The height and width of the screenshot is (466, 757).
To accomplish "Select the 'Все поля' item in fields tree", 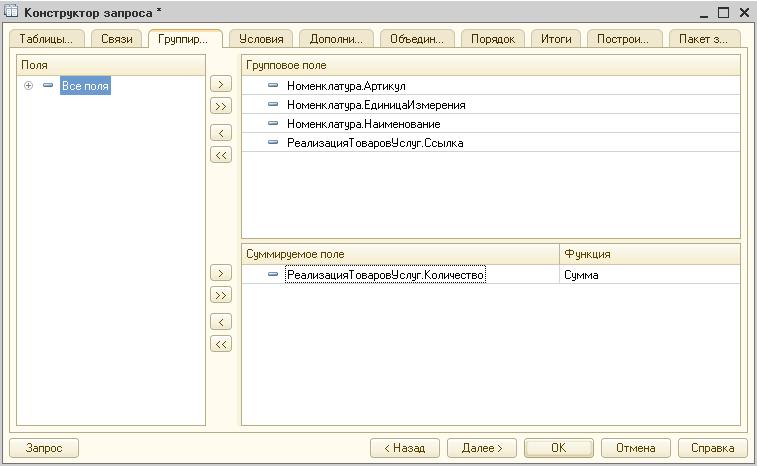I will pos(85,87).
